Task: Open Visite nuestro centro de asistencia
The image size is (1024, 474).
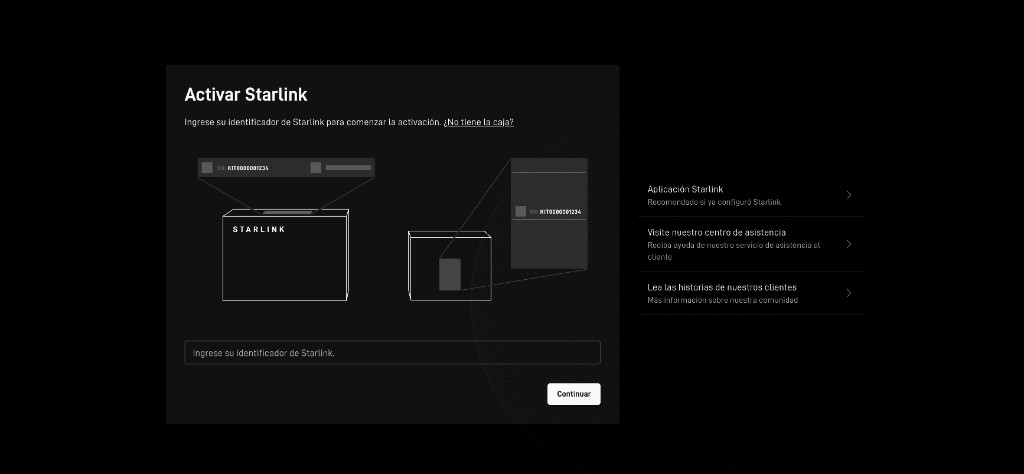Action: 751,244
